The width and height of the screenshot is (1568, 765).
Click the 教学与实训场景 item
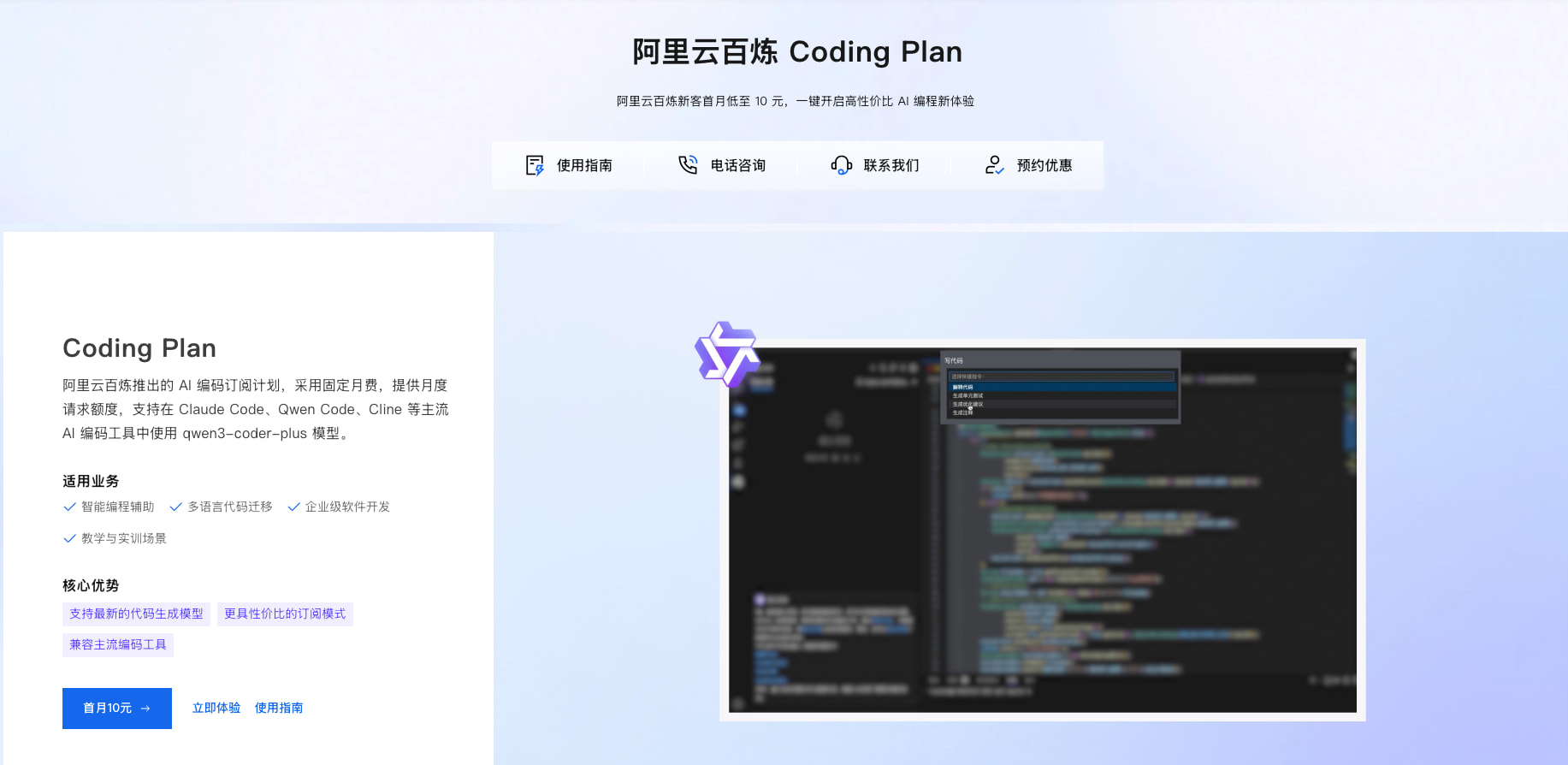(x=115, y=538)
